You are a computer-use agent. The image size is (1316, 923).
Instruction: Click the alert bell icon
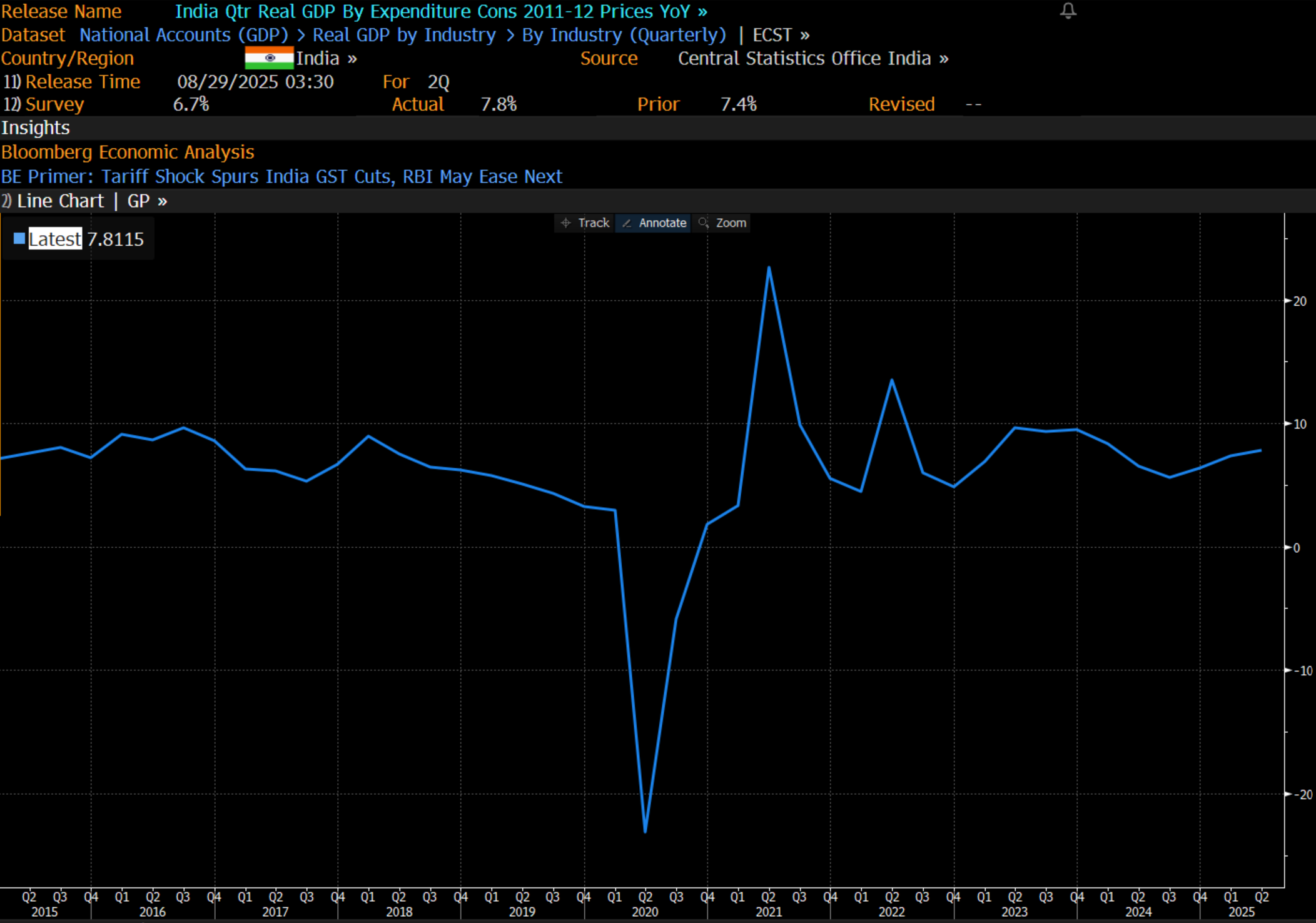point(1068,11)
